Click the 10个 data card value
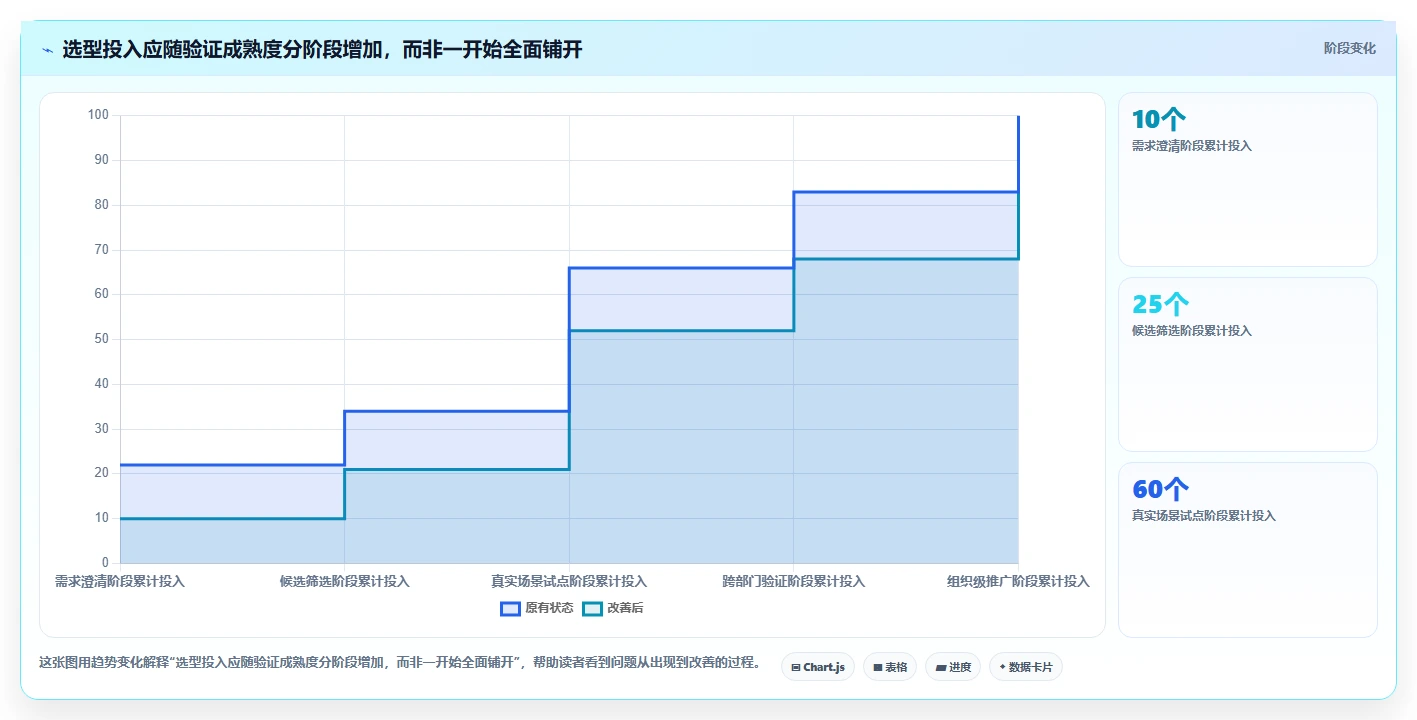The image size is (1417, 720). (1159, 120)
